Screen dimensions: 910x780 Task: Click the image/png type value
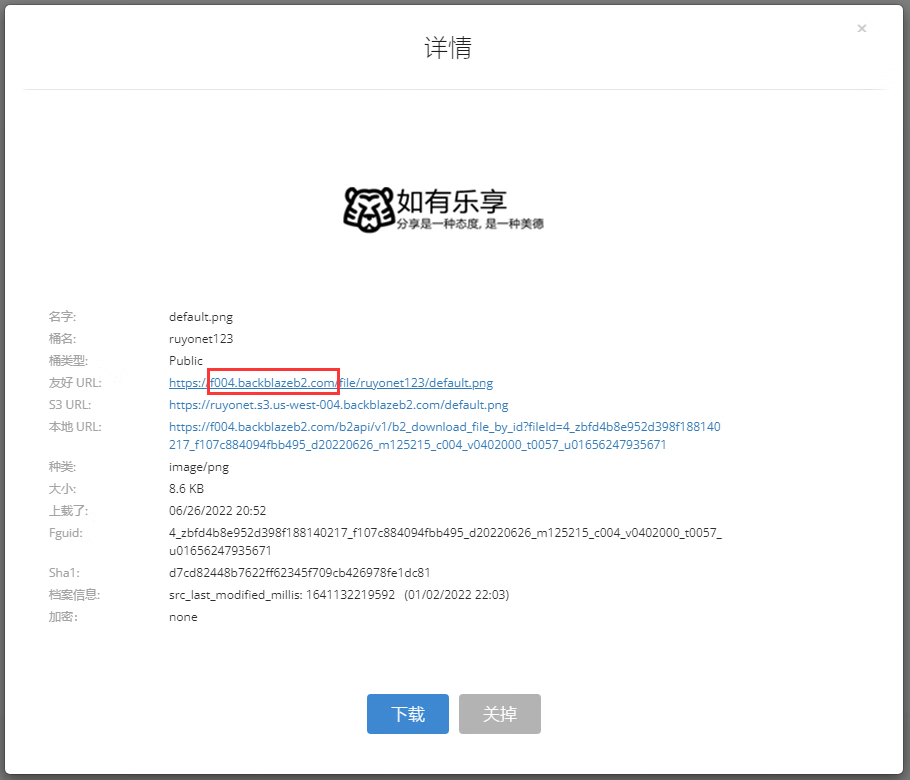[x=200, y=467]
